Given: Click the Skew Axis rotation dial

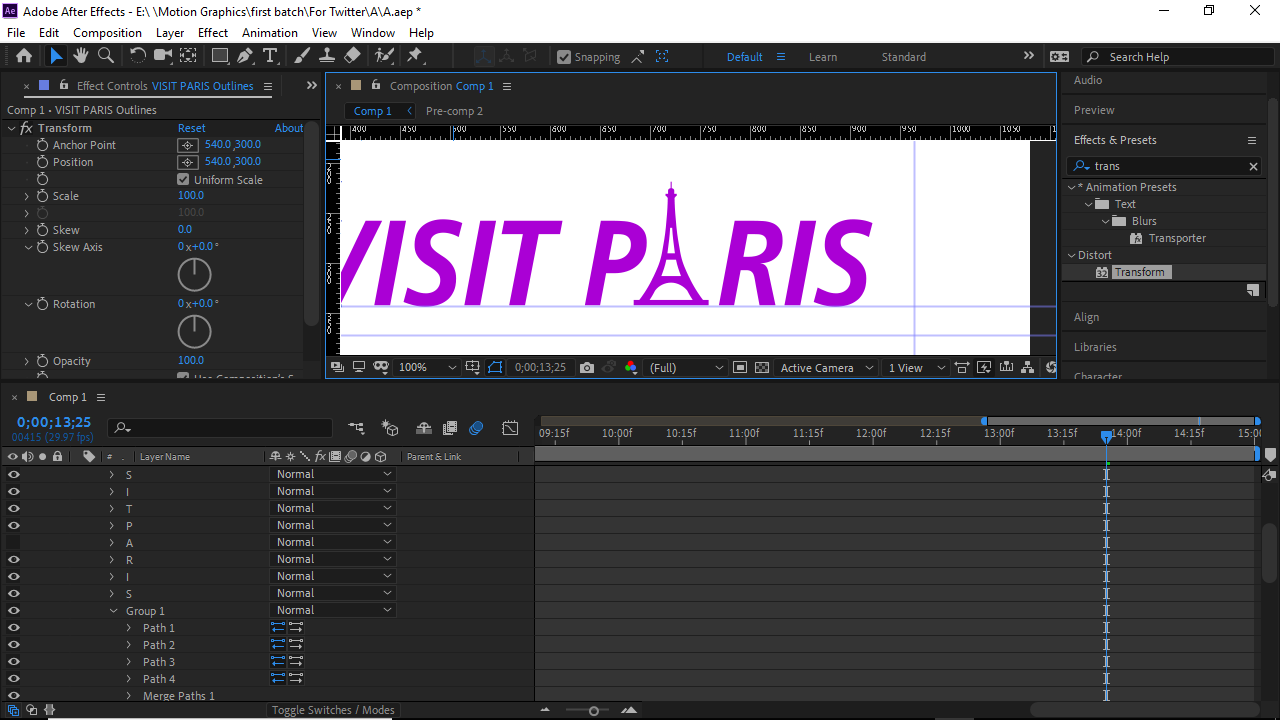Looking at the screenshot, I should 194,274.
